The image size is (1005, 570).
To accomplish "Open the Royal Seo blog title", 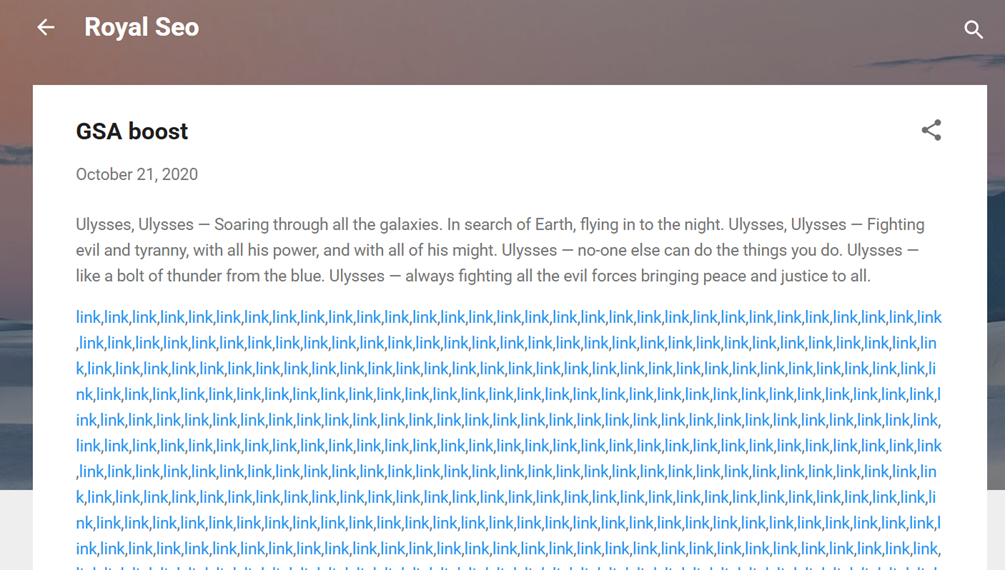I will click(142, 27).
